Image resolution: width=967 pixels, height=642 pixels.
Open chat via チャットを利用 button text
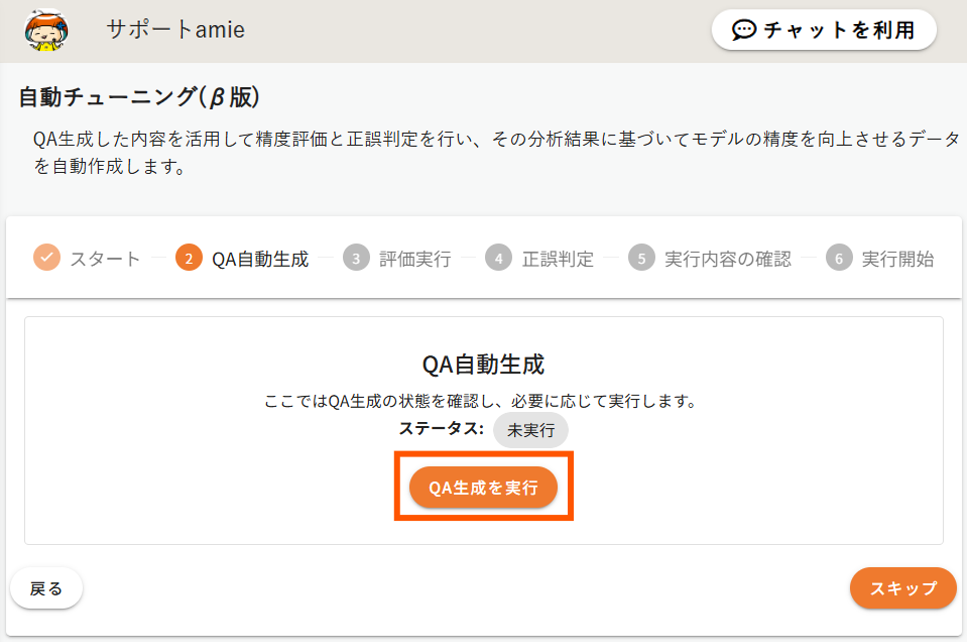[x=839, y=30]
